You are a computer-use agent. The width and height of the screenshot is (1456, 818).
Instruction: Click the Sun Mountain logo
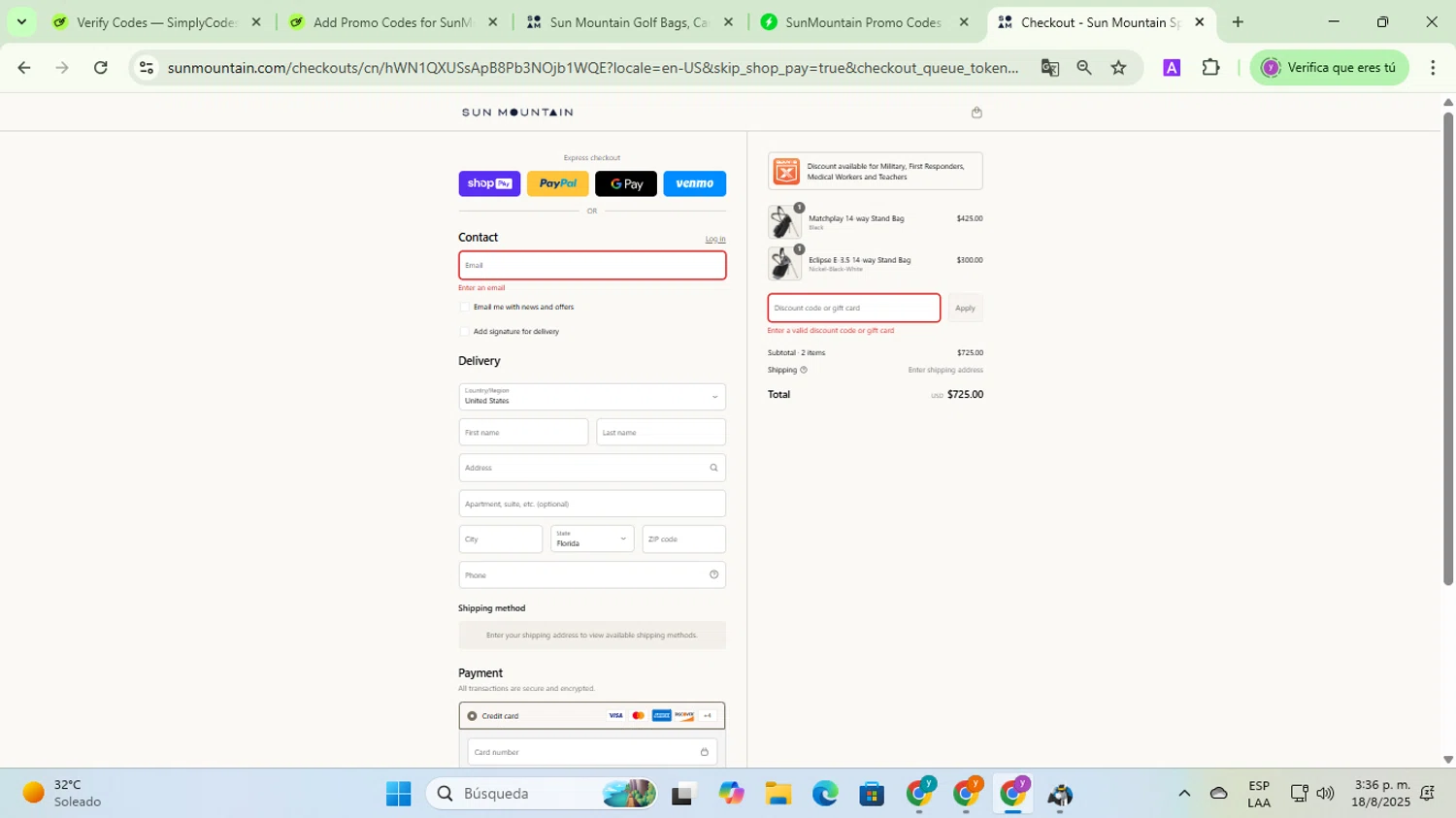click(x=517, y=113)
